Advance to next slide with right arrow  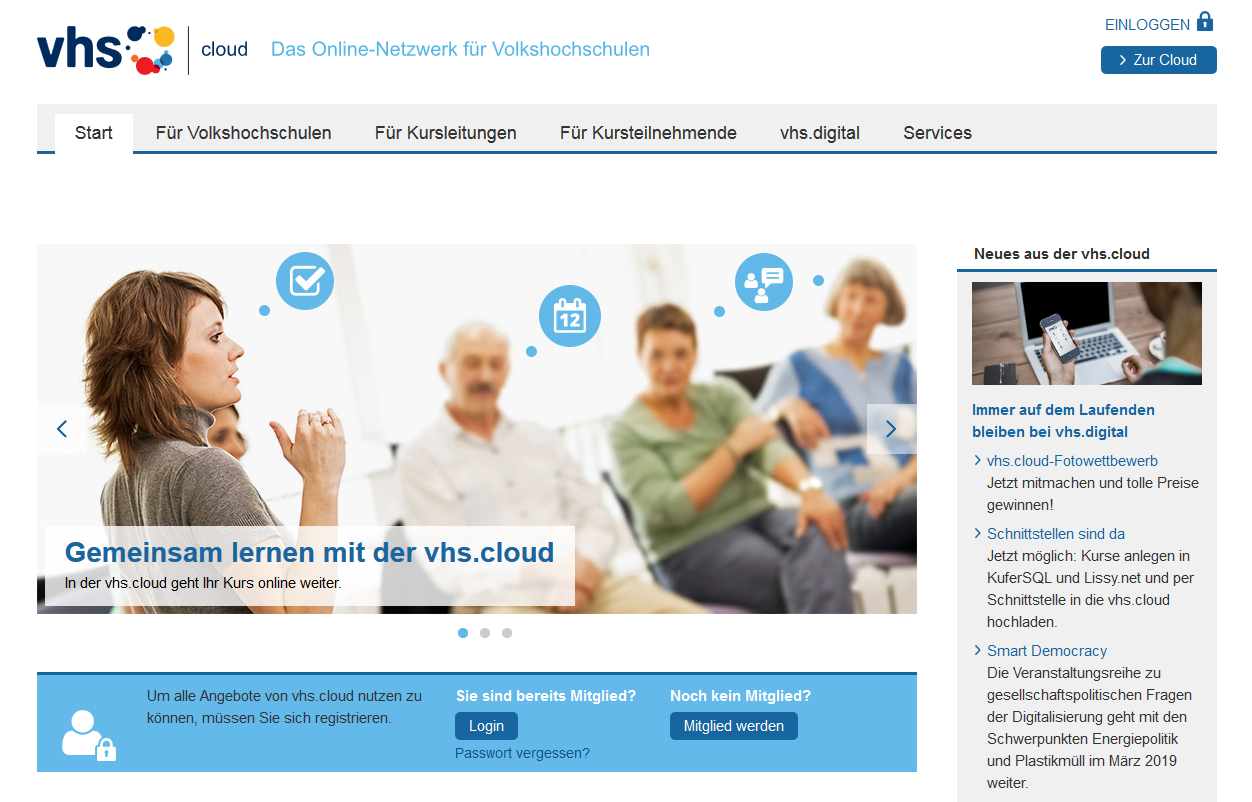[x=891, y=429]
